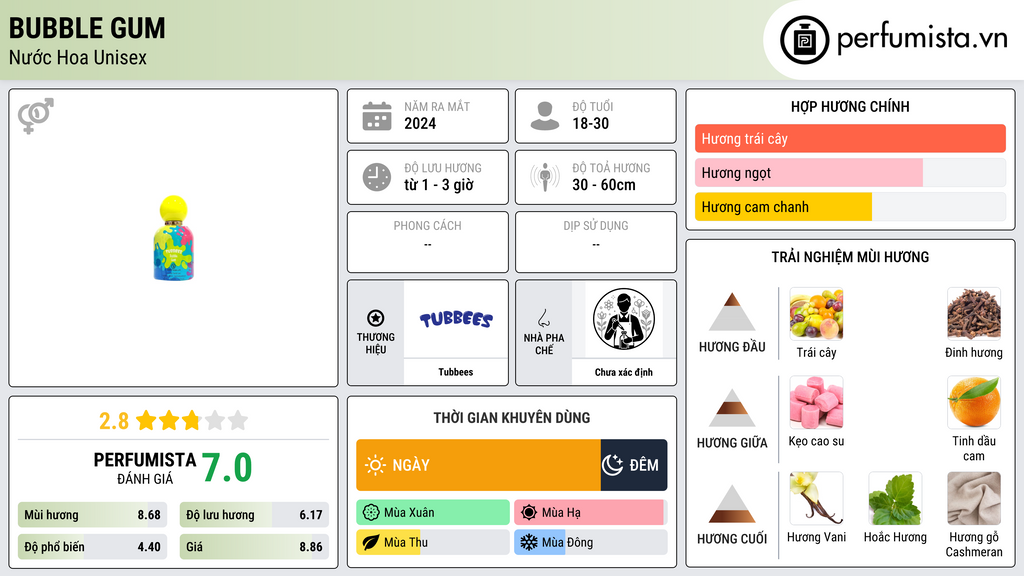Click the Hương ngọt accord bar
The width and height of the screenshot is (1024, 576).
(x=850, y=173)
